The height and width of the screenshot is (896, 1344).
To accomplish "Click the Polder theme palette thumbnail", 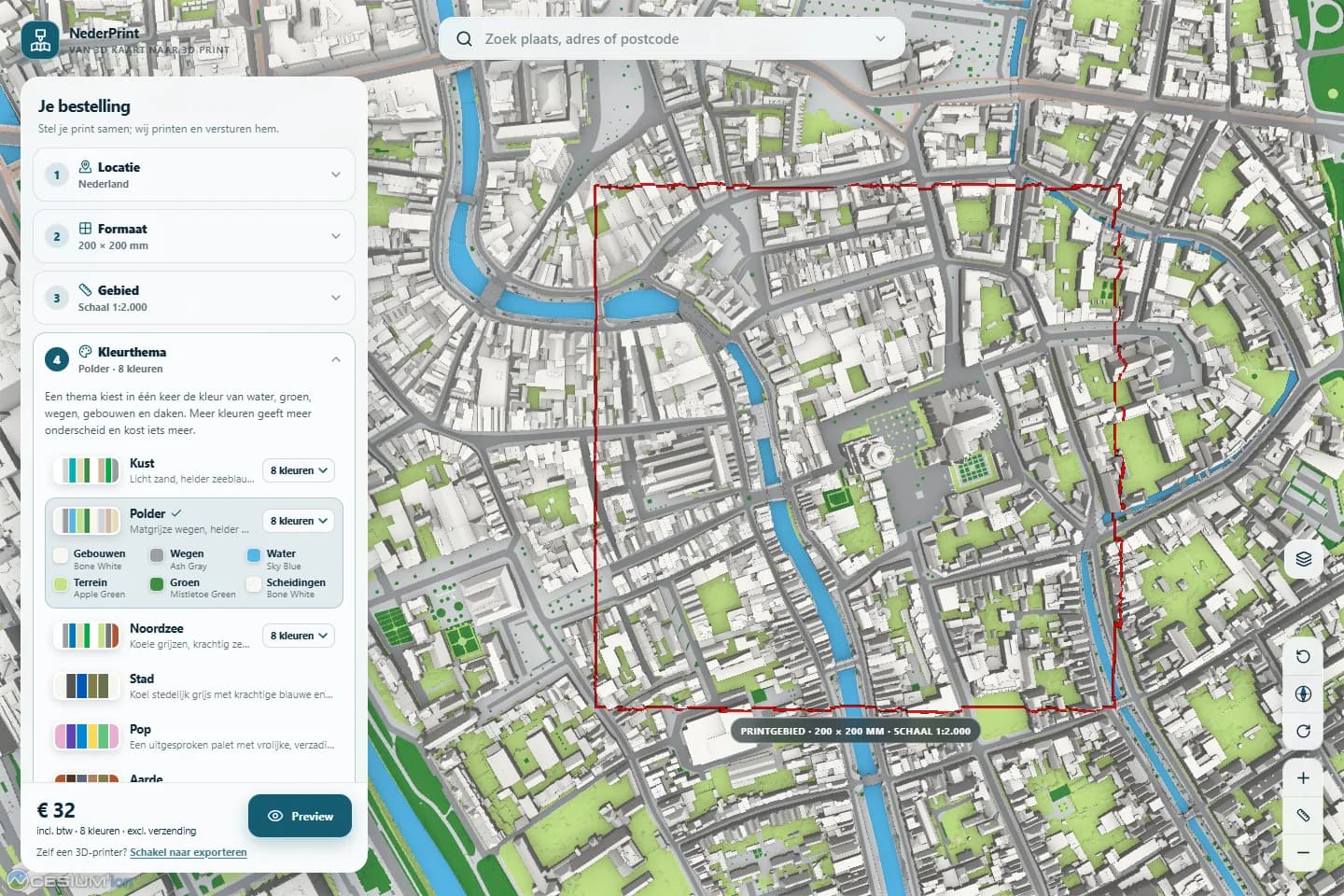I will [x=86, y=521].
